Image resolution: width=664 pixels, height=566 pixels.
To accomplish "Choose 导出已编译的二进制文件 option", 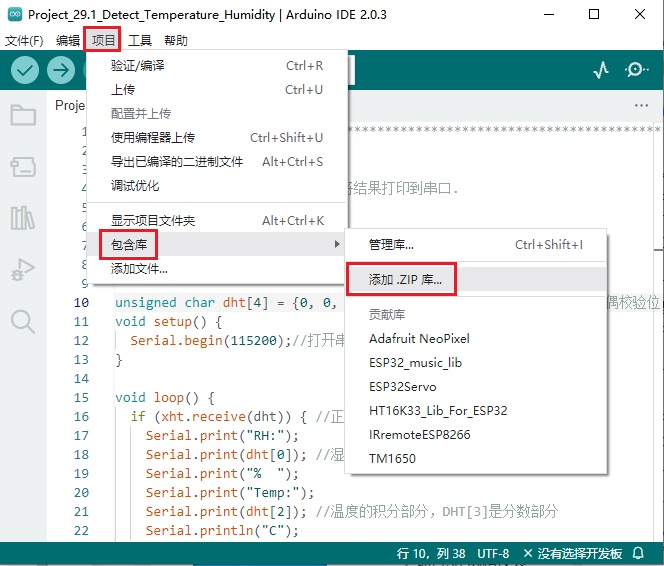I will (176, 161).
